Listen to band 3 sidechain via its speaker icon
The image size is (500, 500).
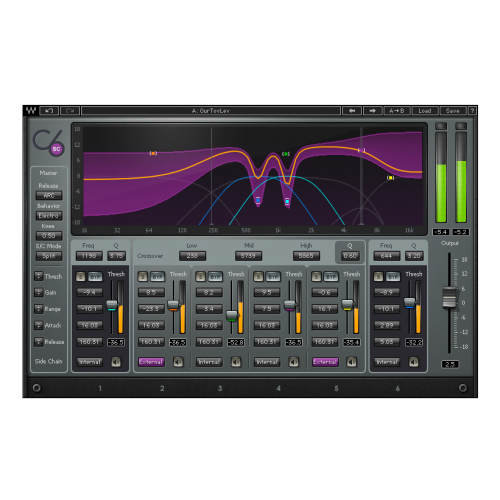[x=236, y=362]
